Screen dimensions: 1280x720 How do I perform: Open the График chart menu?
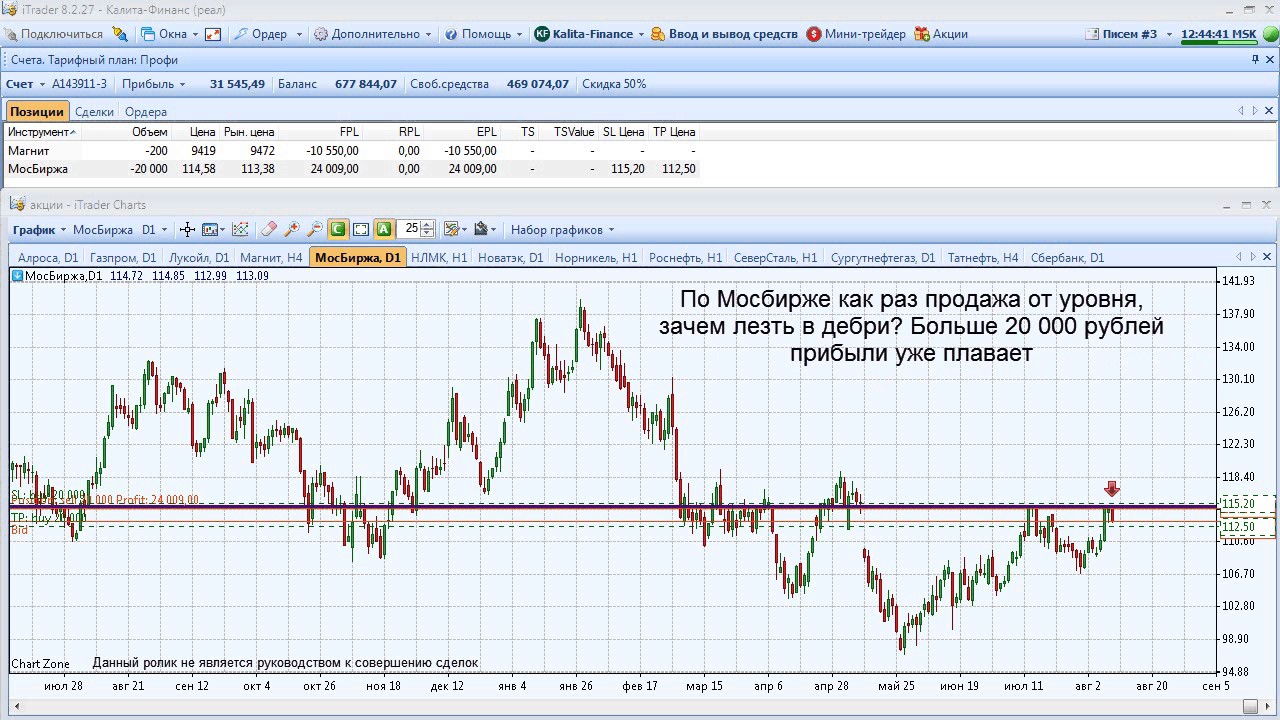coord(40,230)
